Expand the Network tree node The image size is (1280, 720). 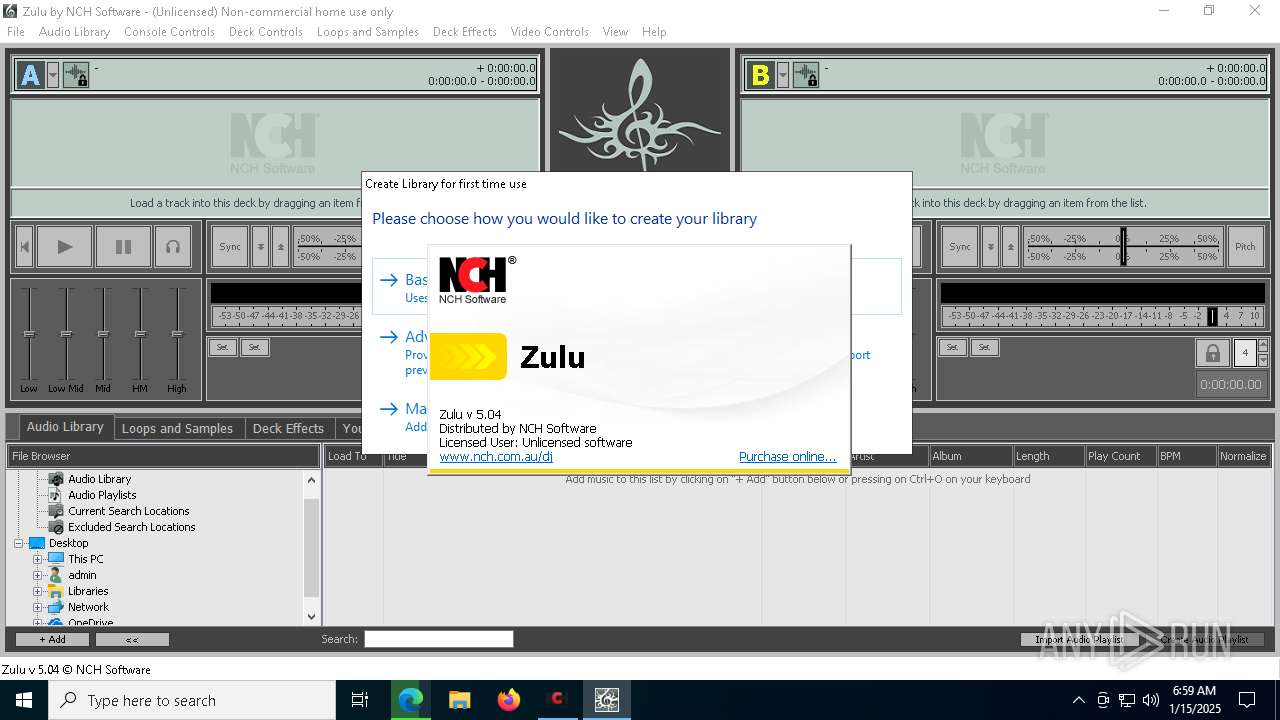(38, 607)
